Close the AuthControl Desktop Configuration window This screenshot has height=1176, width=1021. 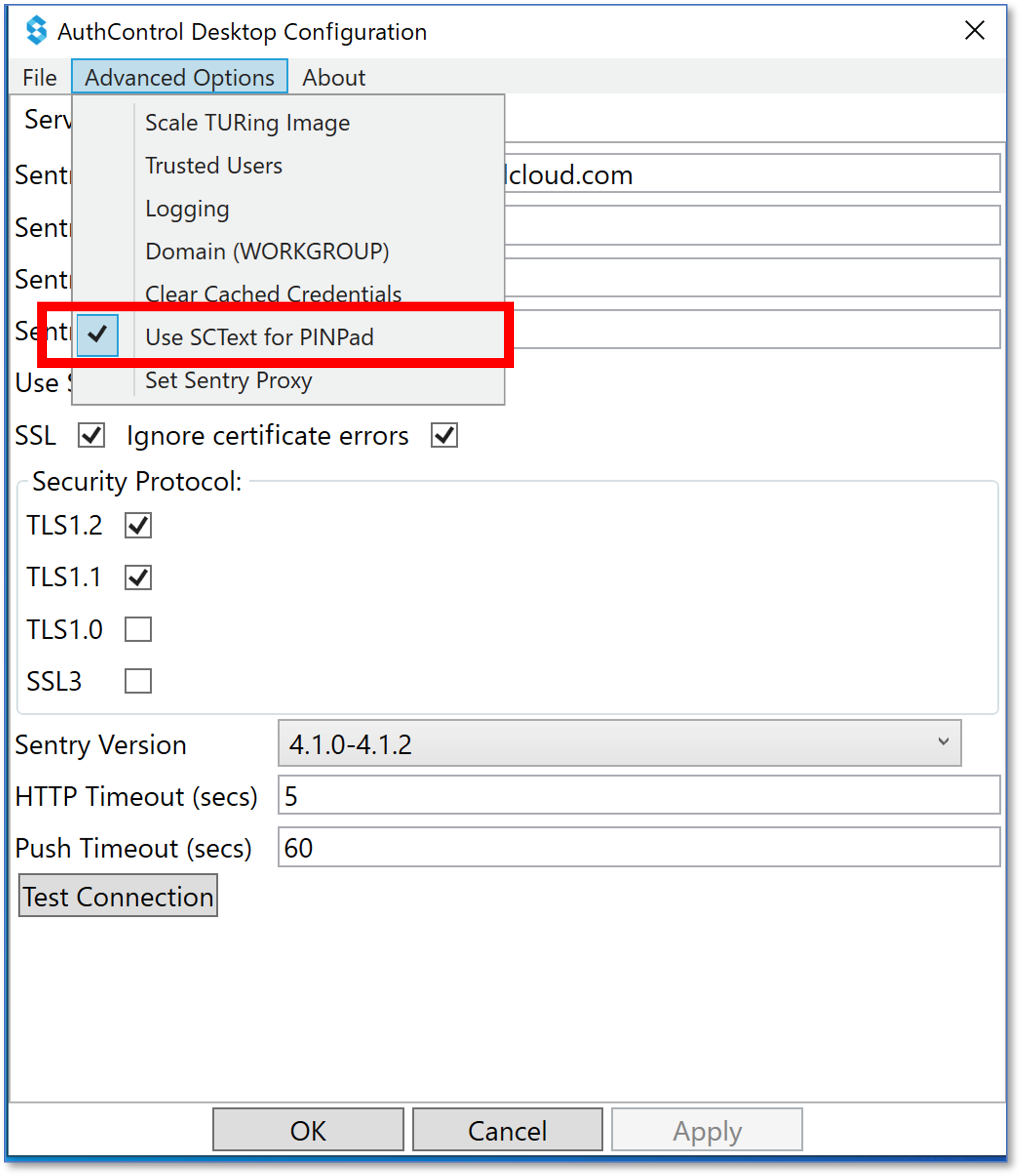point(974,30)
